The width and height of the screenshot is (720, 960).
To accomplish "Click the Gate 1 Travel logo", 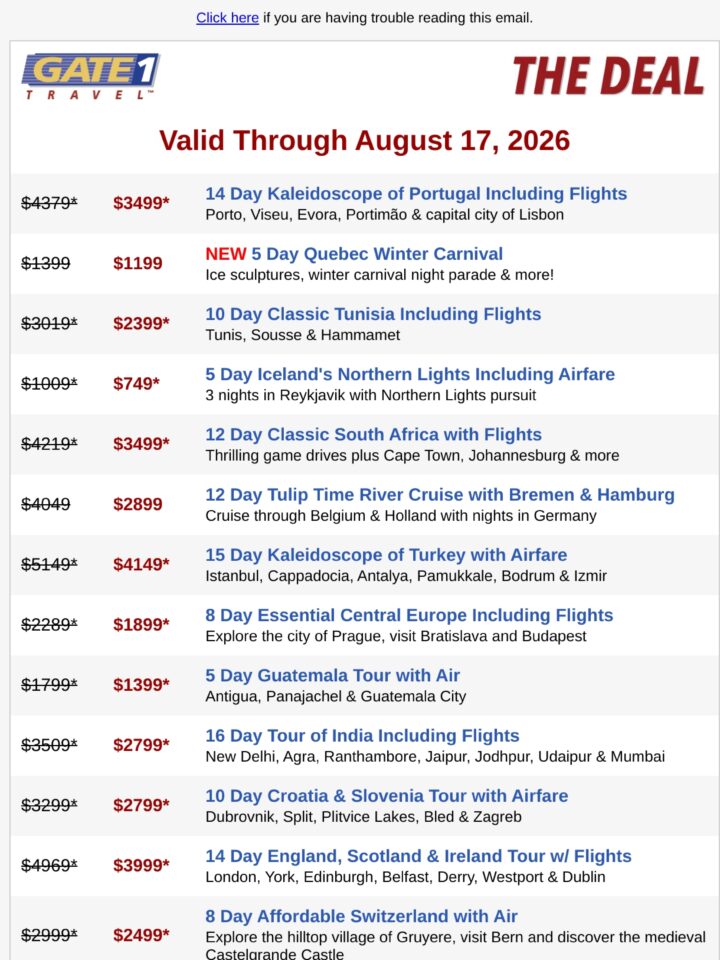I will click(91, 76).
